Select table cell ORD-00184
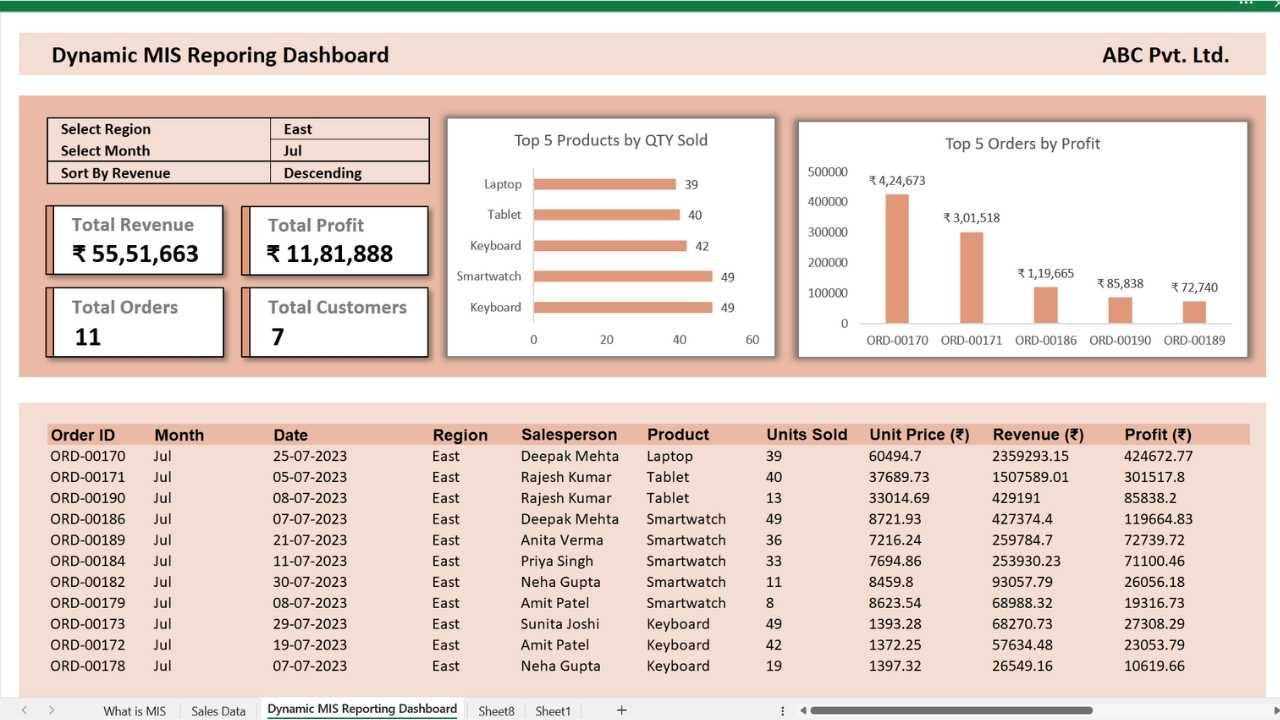The width and height of the screenshot is (1280, 720). point(88,561)
